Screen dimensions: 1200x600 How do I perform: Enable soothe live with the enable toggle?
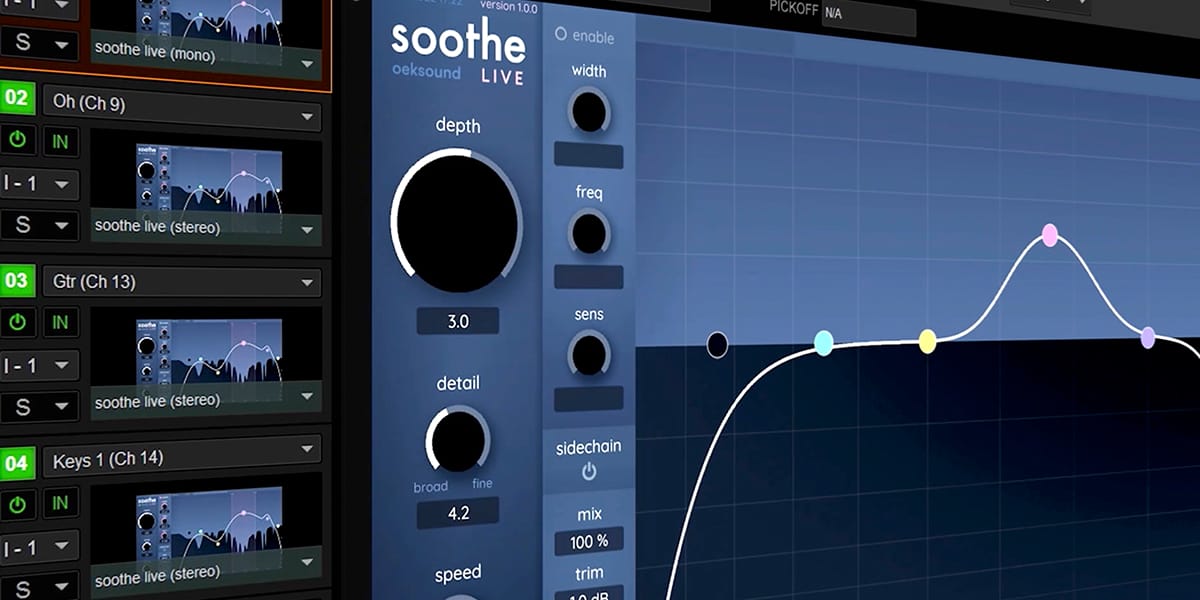[x=561, y=35]
